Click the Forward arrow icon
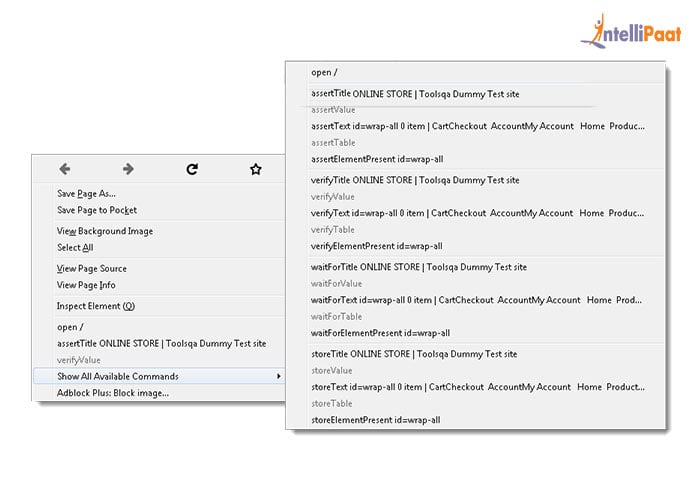The width and height of the screenshot is (700, 500). click(128, 169)
